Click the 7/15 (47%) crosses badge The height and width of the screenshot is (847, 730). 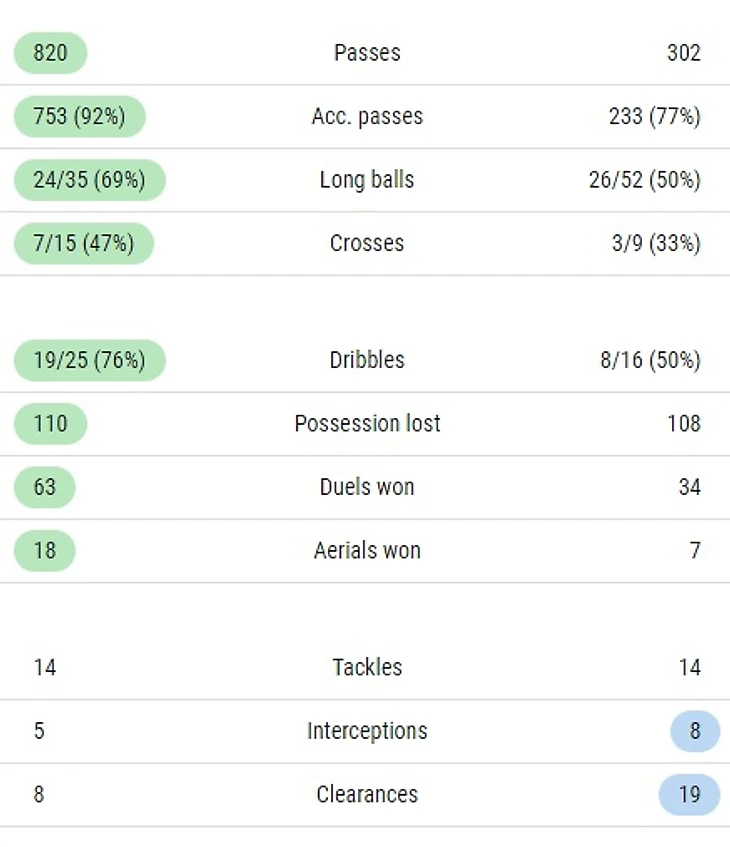click(83, 243)
